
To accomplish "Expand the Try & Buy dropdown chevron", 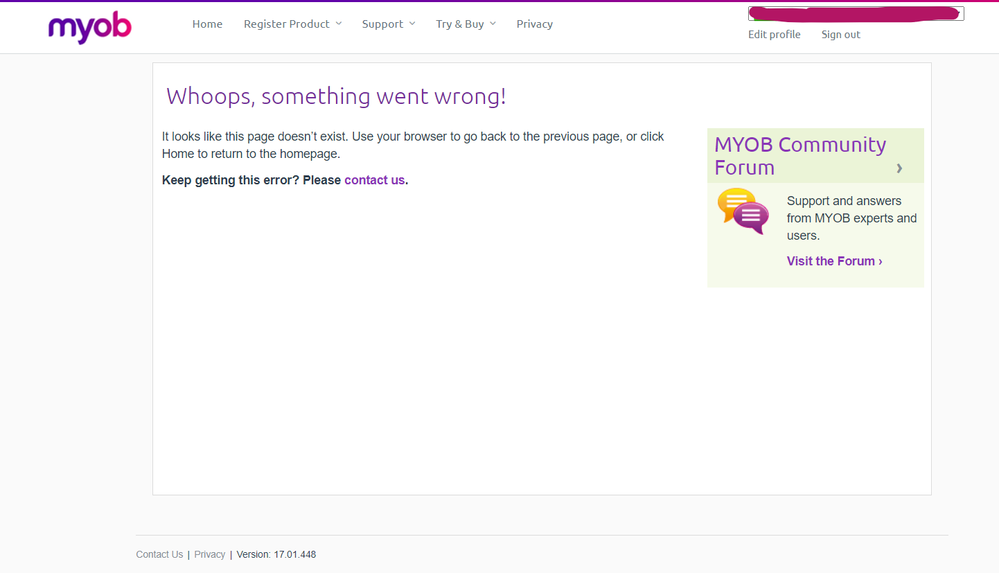I will pos(493,24).
